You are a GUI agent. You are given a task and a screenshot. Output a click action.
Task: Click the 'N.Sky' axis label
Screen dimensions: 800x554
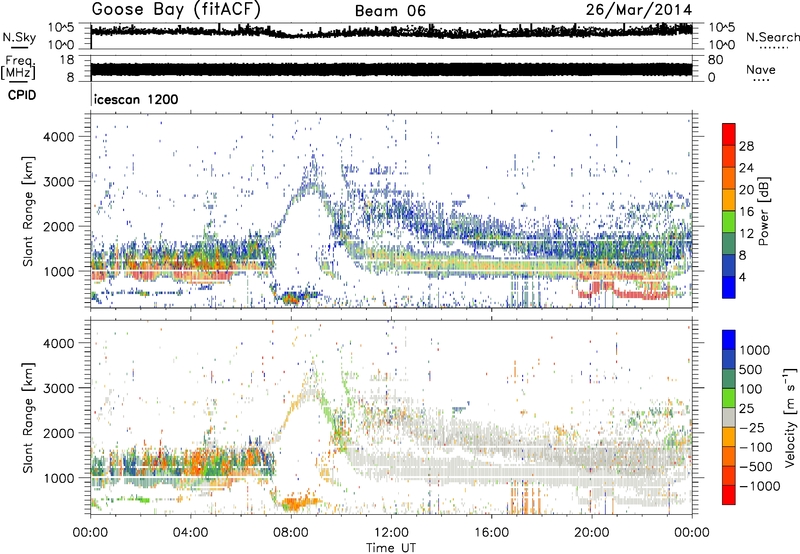(x=19, y=37)
